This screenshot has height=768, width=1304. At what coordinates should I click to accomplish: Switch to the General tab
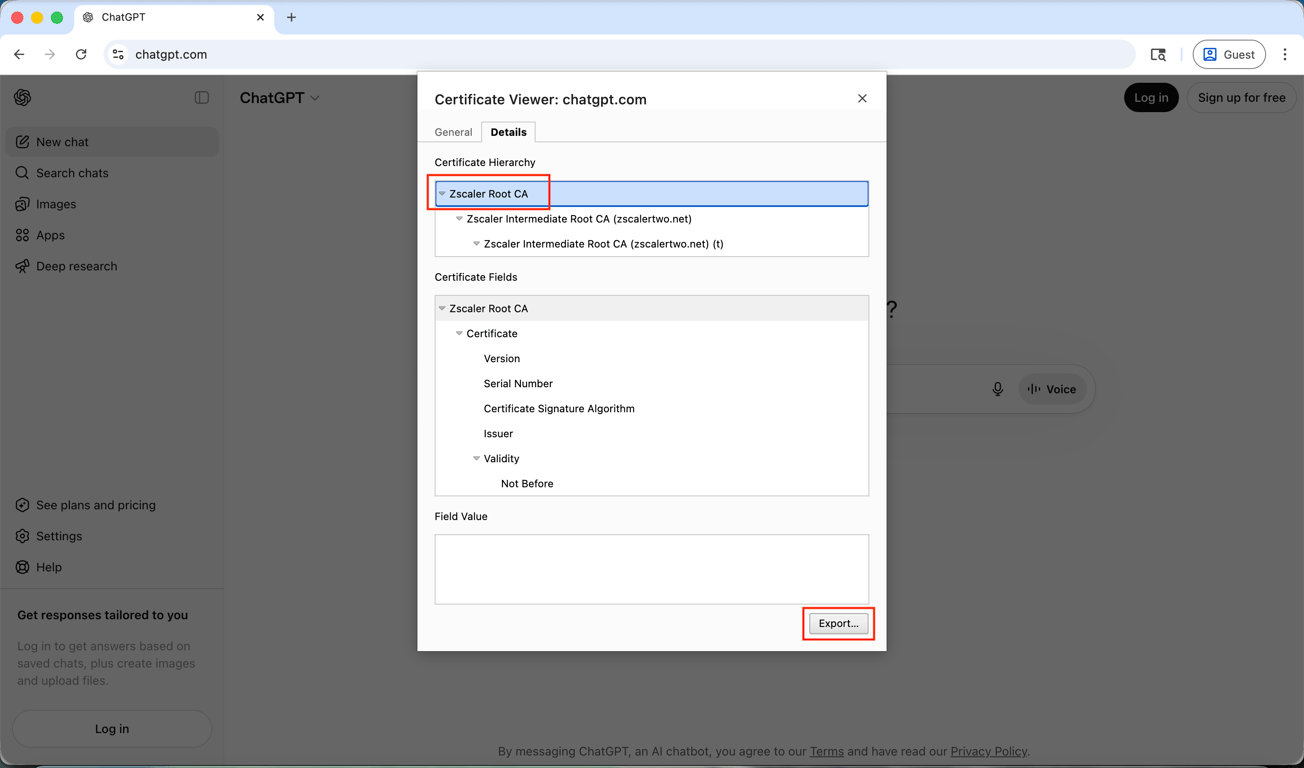(453, 132)
